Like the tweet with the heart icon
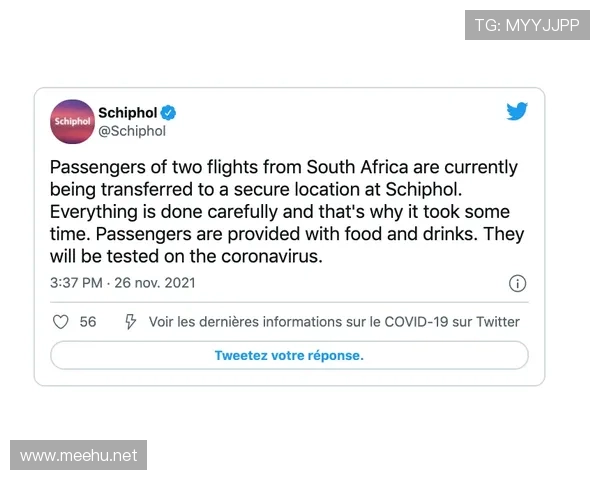The width and height of the screenshot is (600, 480). point(60,322)
